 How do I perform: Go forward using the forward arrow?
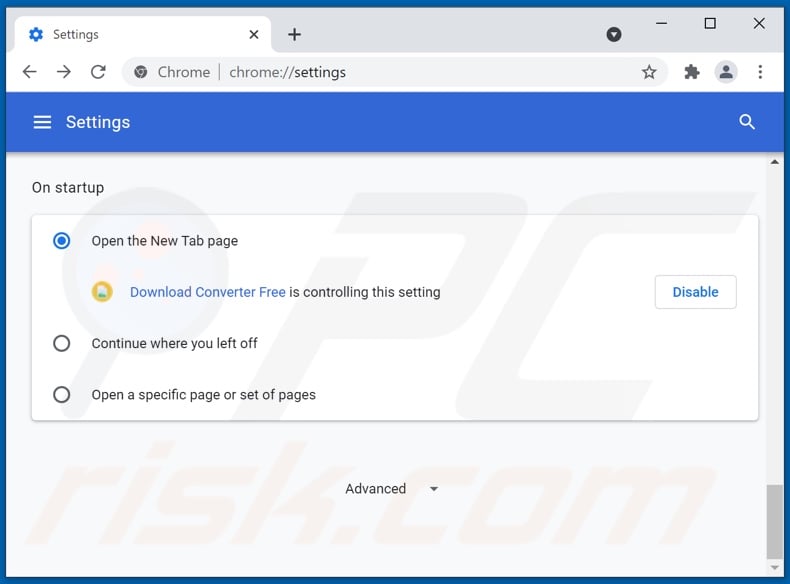click(x=64, y=72)
